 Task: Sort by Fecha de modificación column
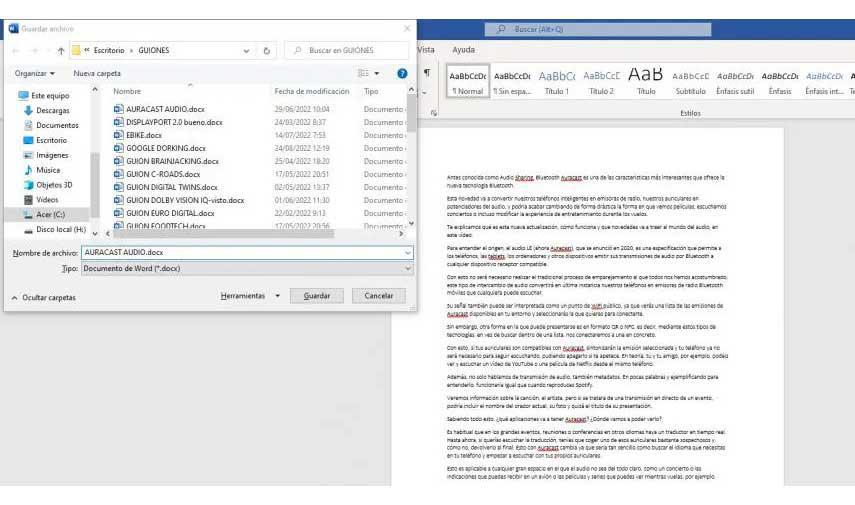[311, 92]
